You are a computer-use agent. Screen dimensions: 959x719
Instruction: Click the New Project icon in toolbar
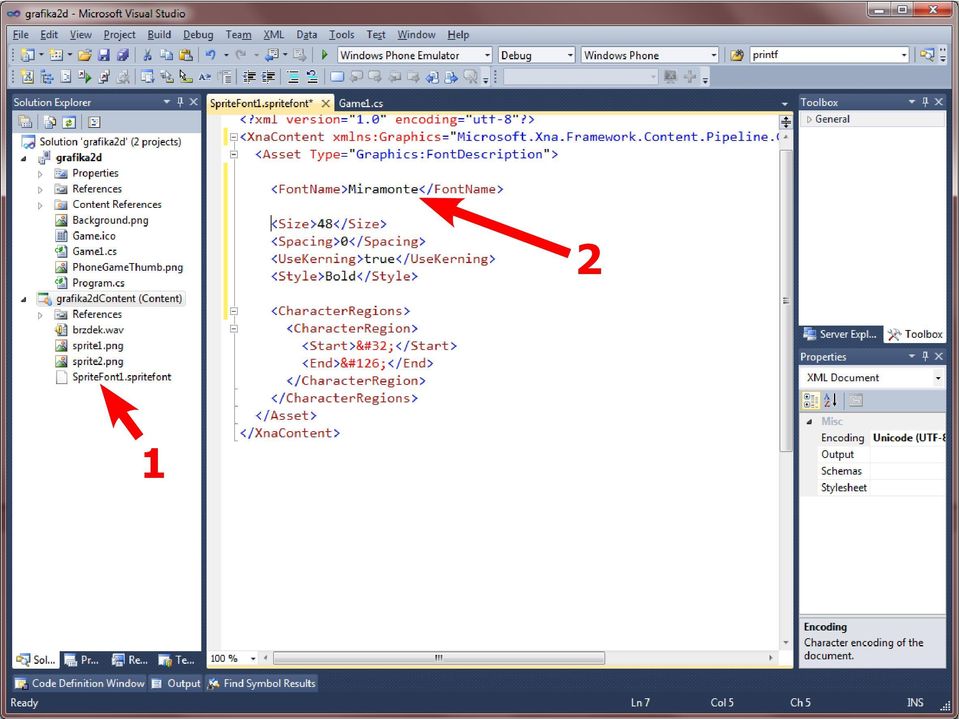pyautogui.click(x=28, y=55)
